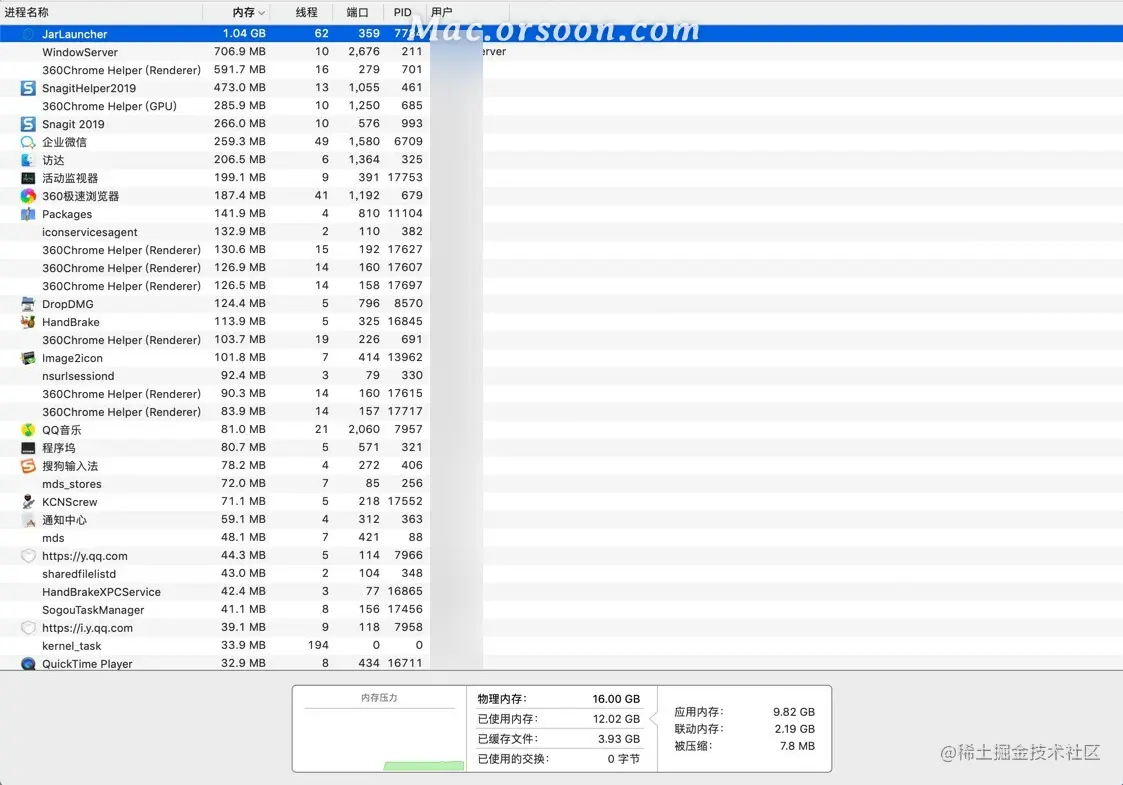Select 360Chrome Helper (Renderer) with PID 17627
The image size is (1123, 785).
[562, 249]
